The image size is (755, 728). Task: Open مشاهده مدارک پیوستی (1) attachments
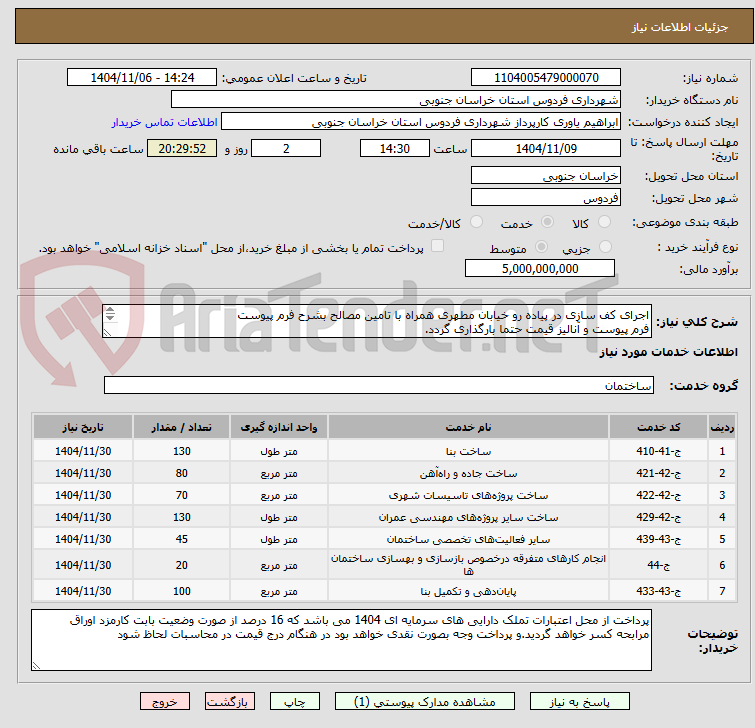424,702
